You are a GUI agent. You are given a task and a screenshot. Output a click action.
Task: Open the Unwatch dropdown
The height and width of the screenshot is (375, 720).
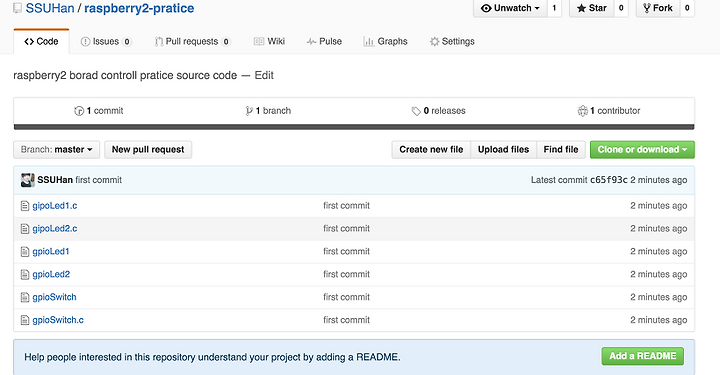[x=510, y=8]
